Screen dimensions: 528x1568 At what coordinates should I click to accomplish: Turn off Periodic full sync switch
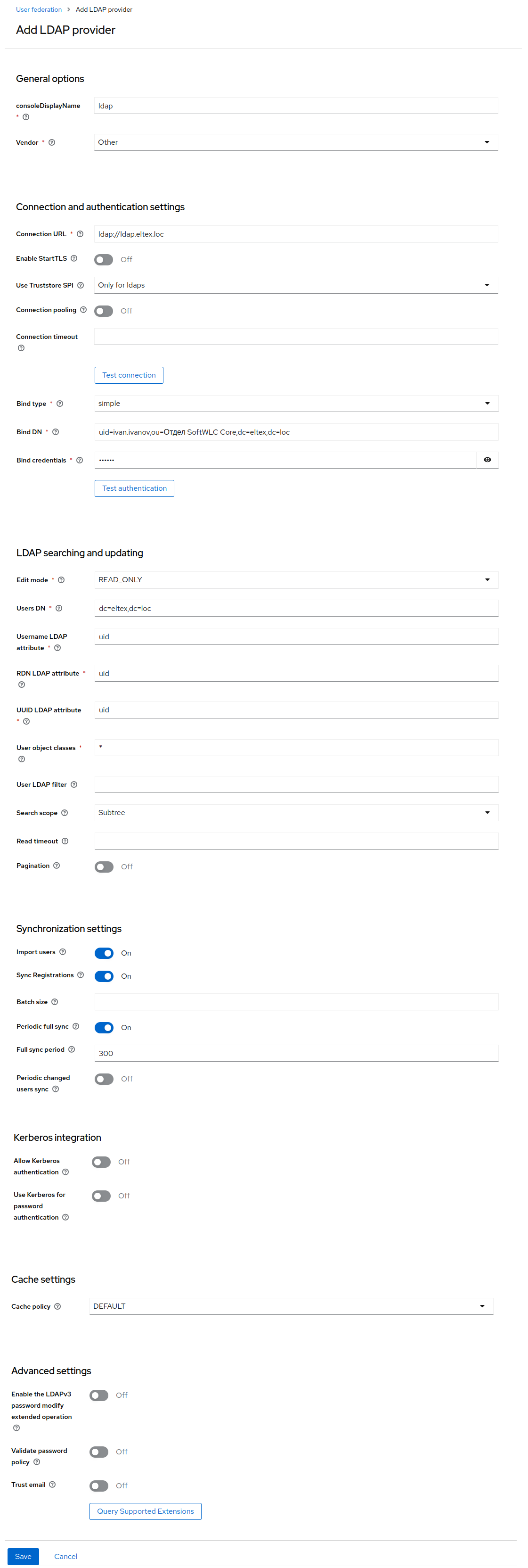pos(104,1027)
